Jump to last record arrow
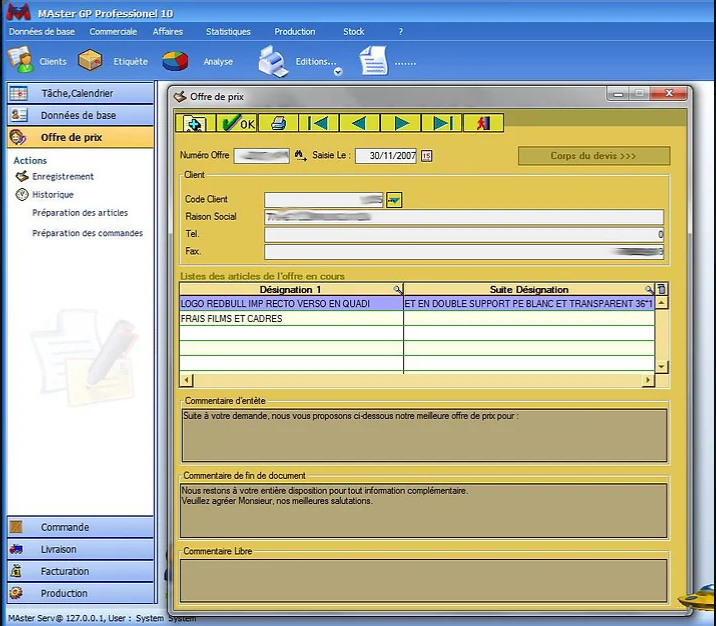This screenshot has width=716, height=626. [441, 123]
